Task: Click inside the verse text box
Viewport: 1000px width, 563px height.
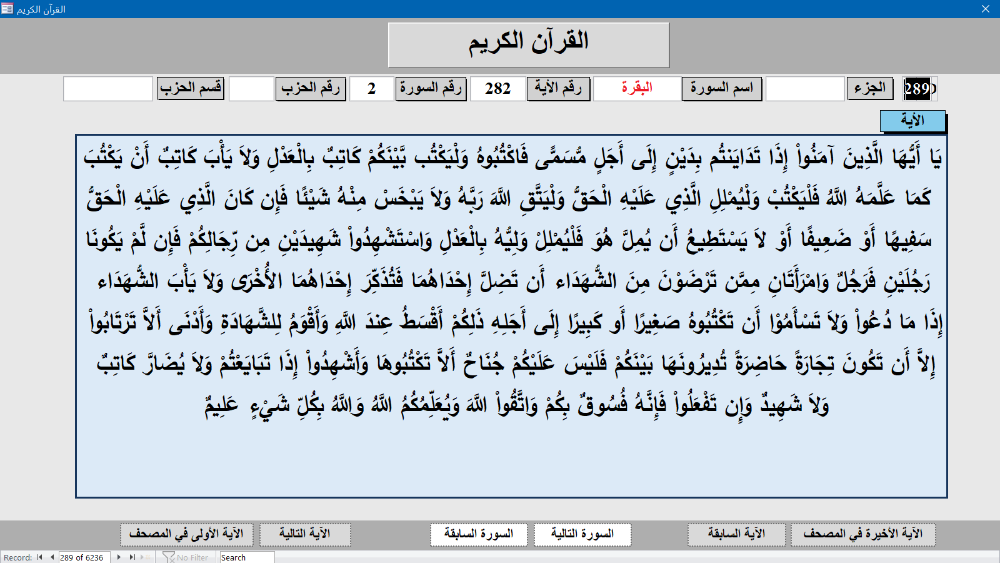Action: coord(511,316)
